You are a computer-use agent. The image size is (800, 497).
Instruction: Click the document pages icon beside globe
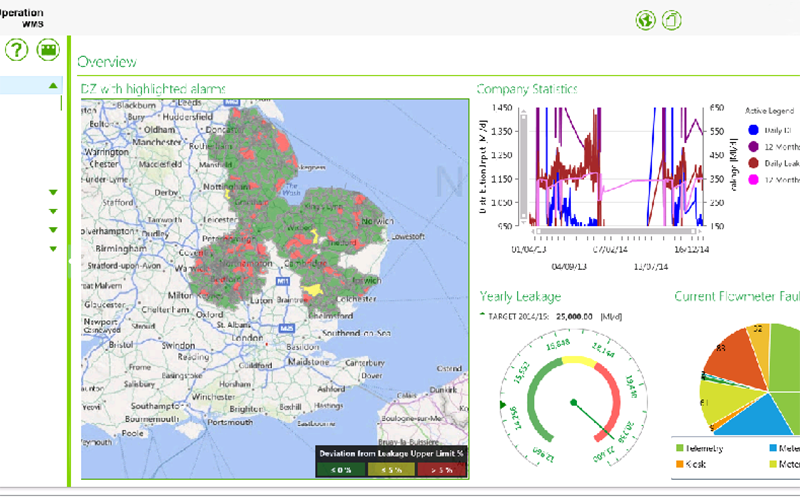[x=672, y=20]
